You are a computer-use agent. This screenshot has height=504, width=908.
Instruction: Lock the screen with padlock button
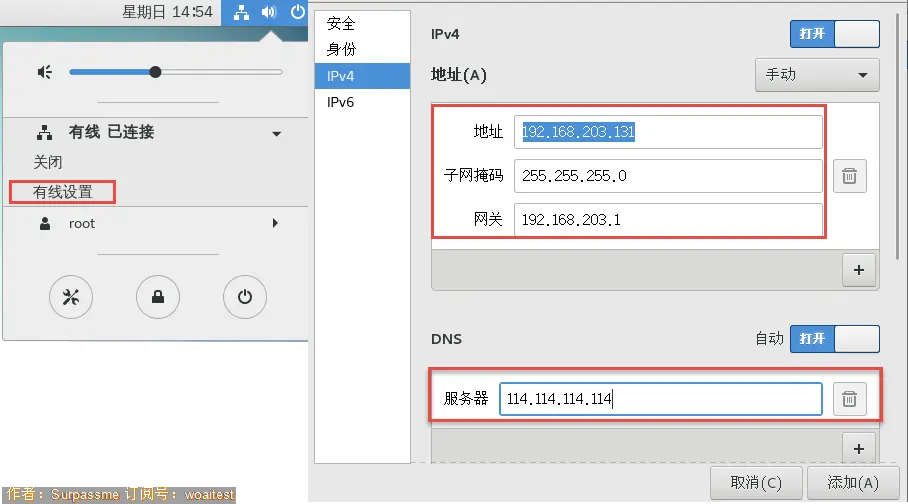(x=158, y=297)
